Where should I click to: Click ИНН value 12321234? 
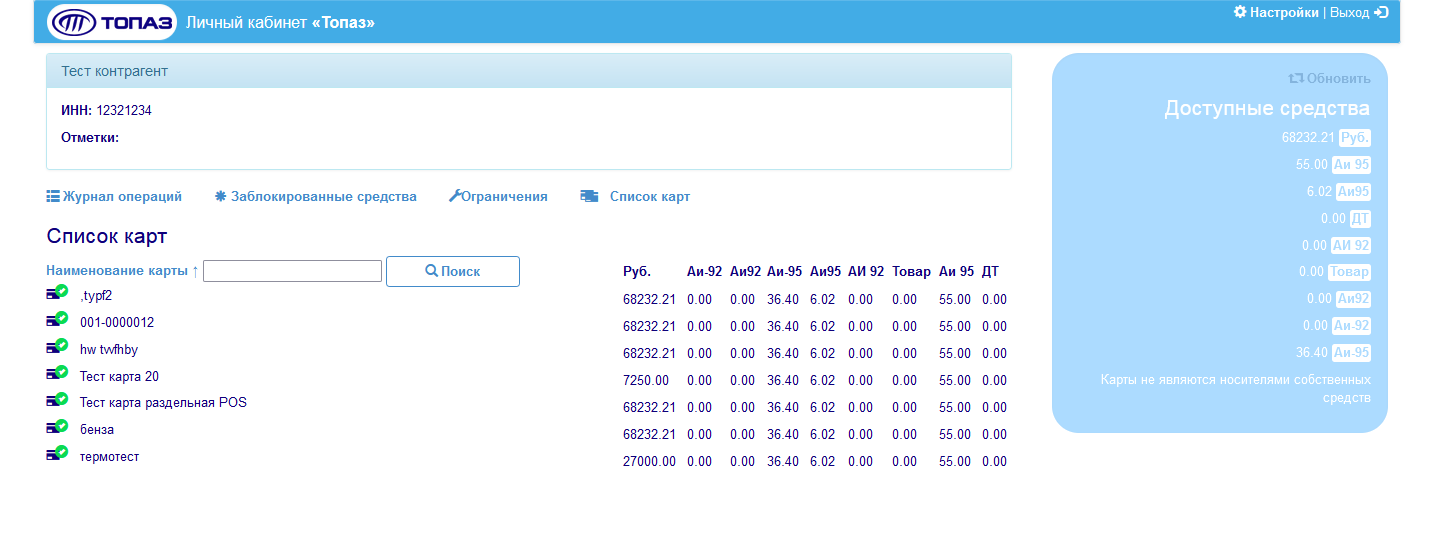(x=124, y=111)
